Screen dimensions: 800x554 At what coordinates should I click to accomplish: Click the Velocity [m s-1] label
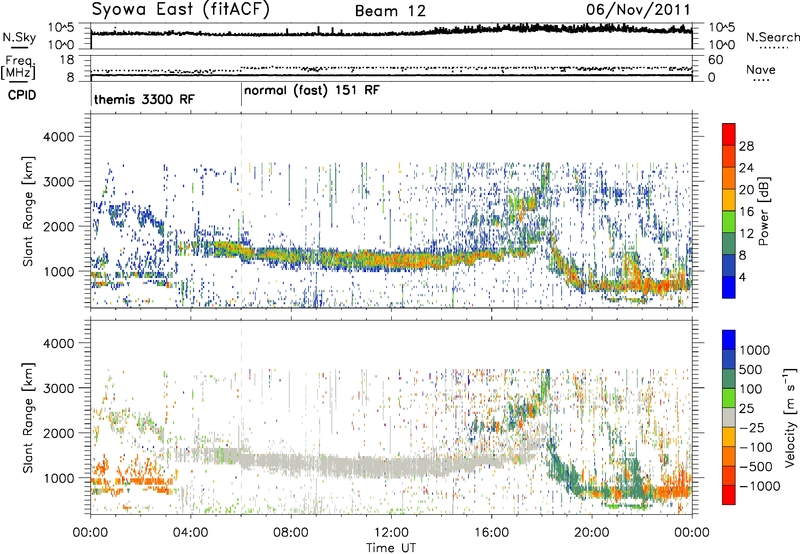tap(789, 417)
